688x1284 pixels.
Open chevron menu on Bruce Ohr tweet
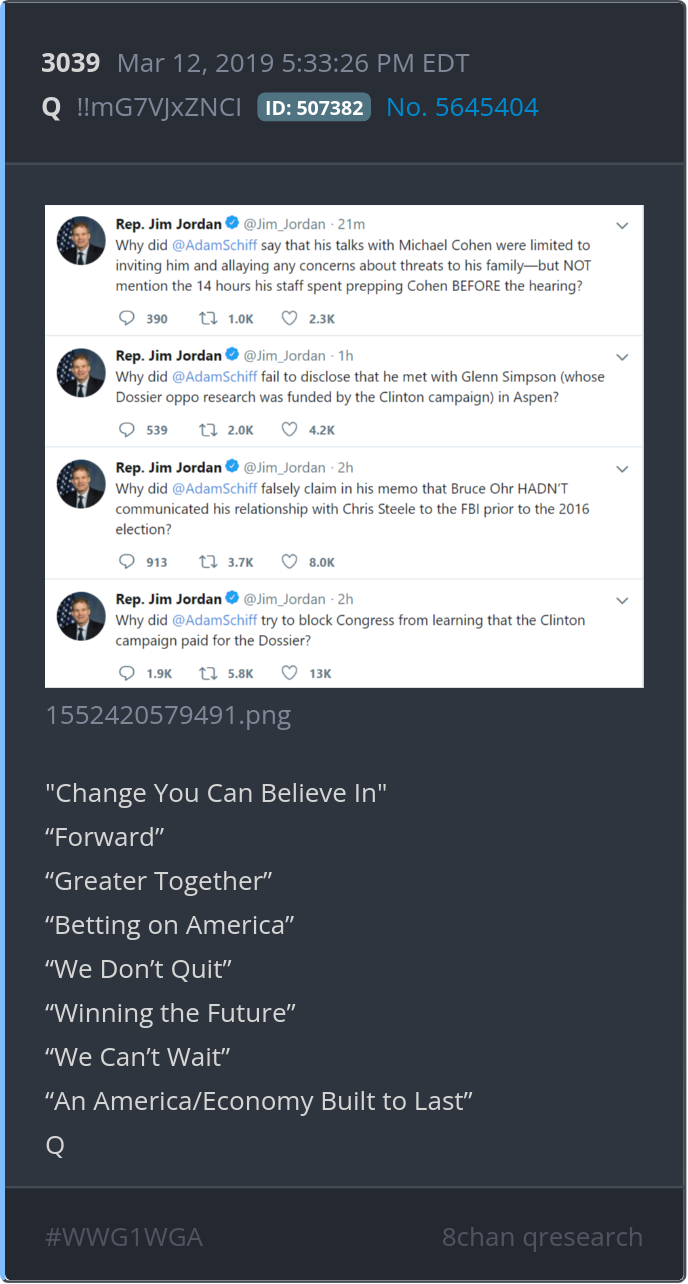[622, 469]
